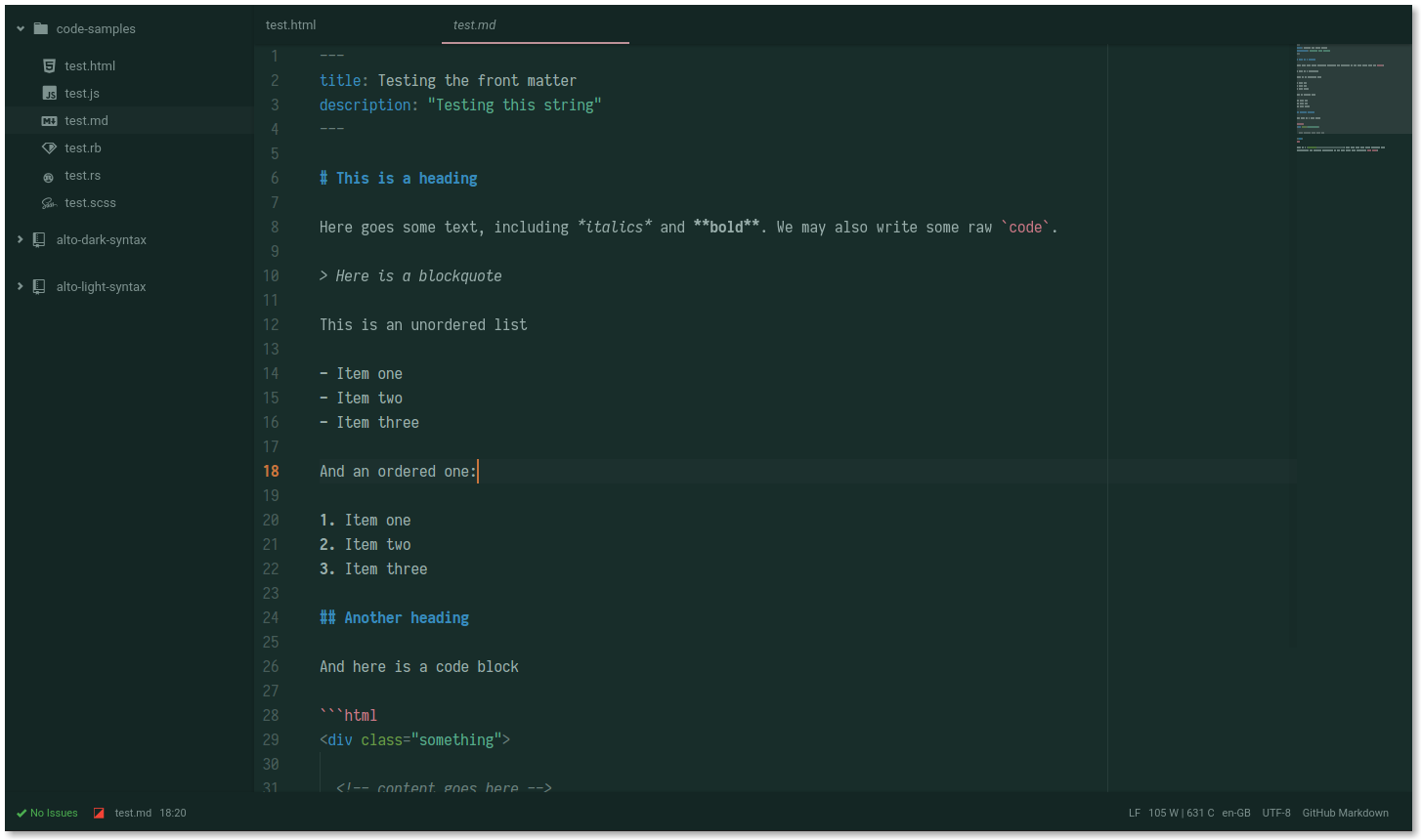This screenshot has height=840, width=1421.
Task: Change spell-check language en-GB
Action: tap(1236, 813)
